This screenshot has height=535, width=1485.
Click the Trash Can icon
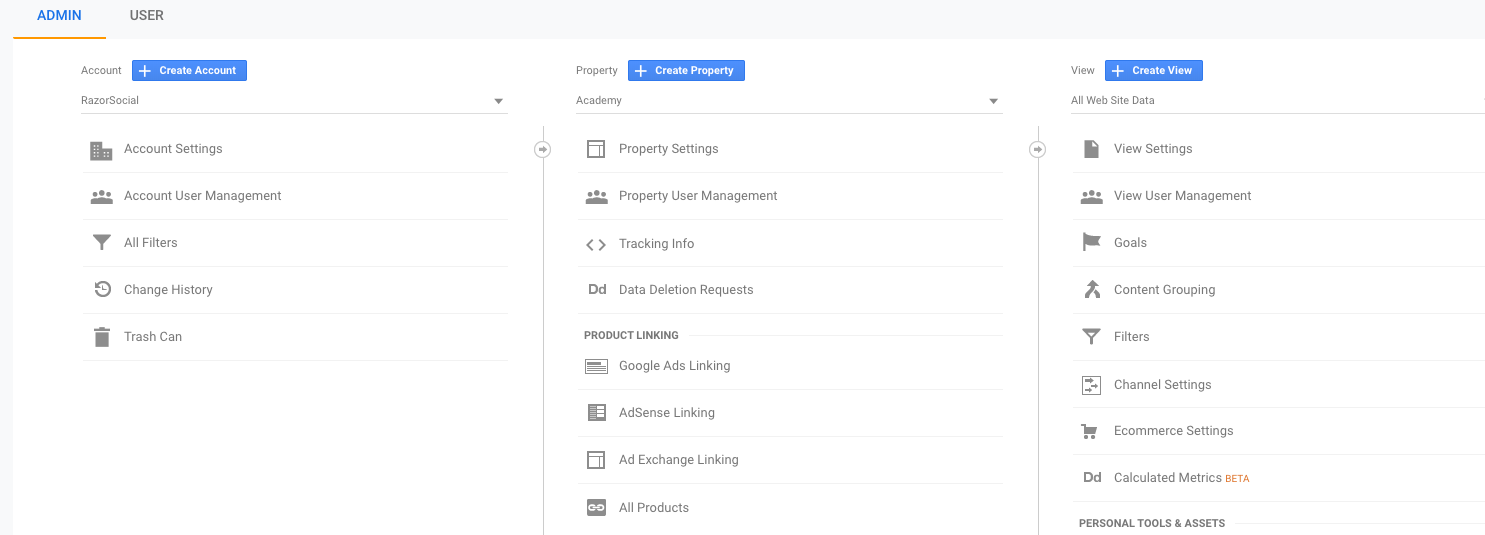[x=101, y=337]
